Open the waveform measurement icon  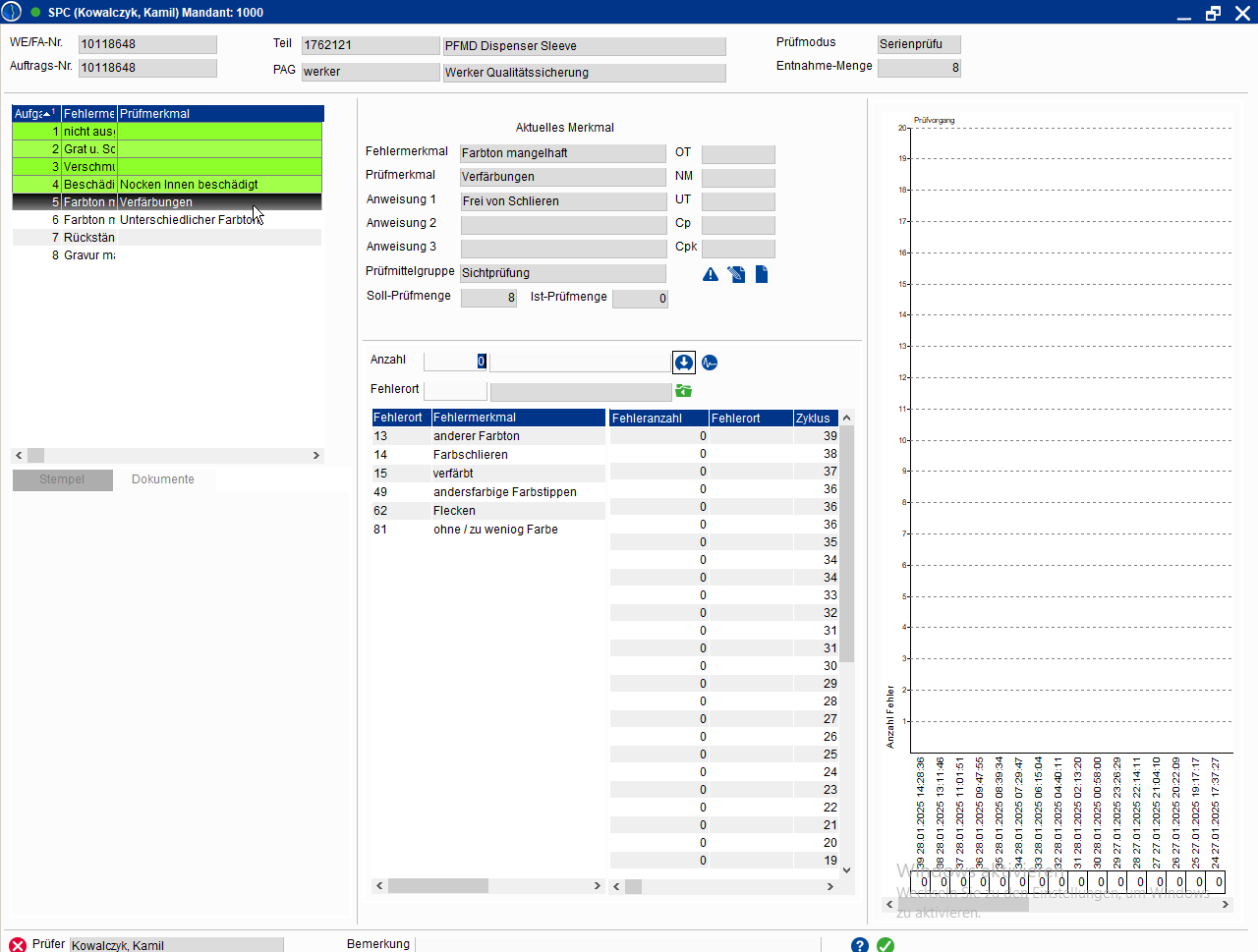(x=710, y=363)
